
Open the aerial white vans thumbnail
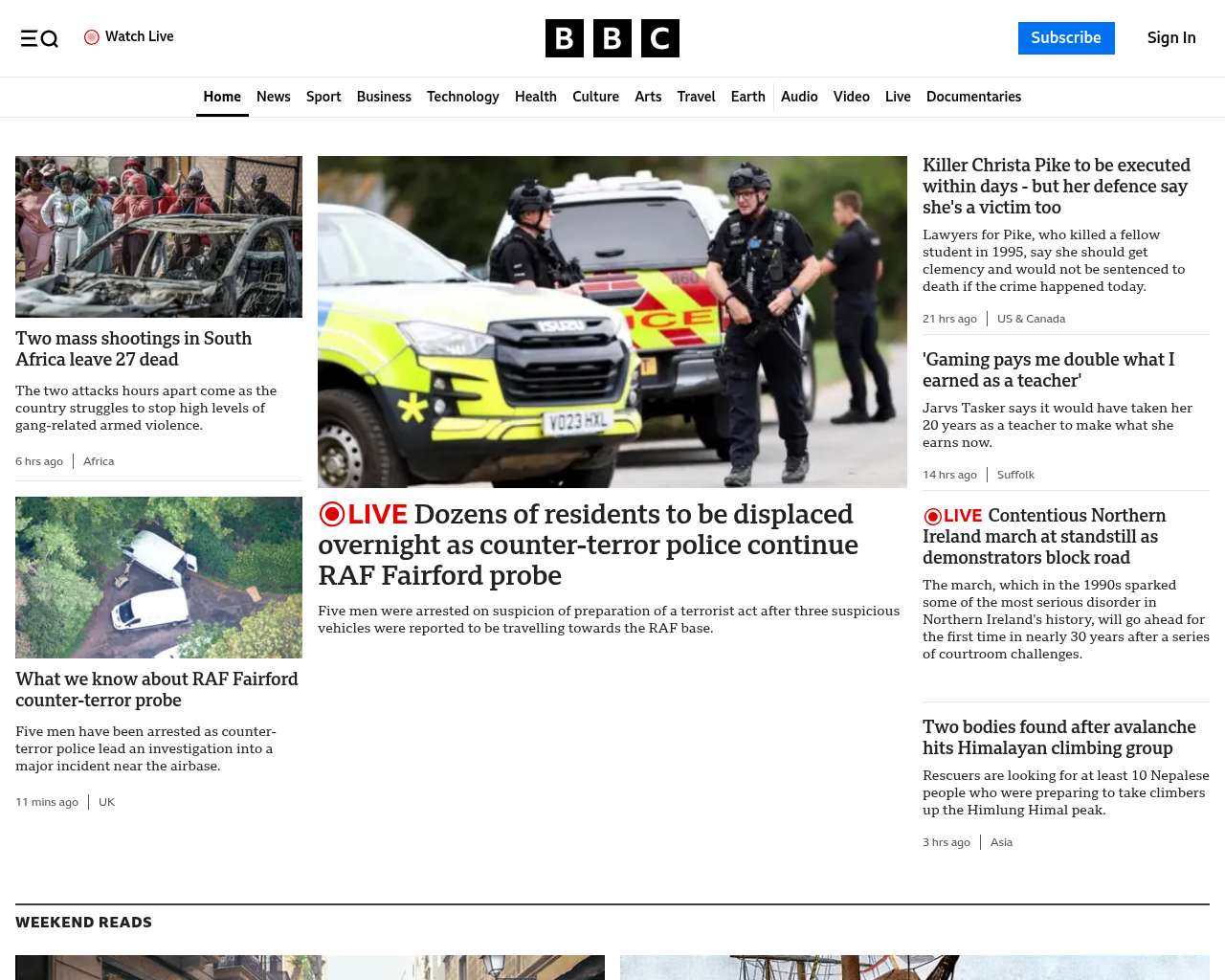pos(159,577)
